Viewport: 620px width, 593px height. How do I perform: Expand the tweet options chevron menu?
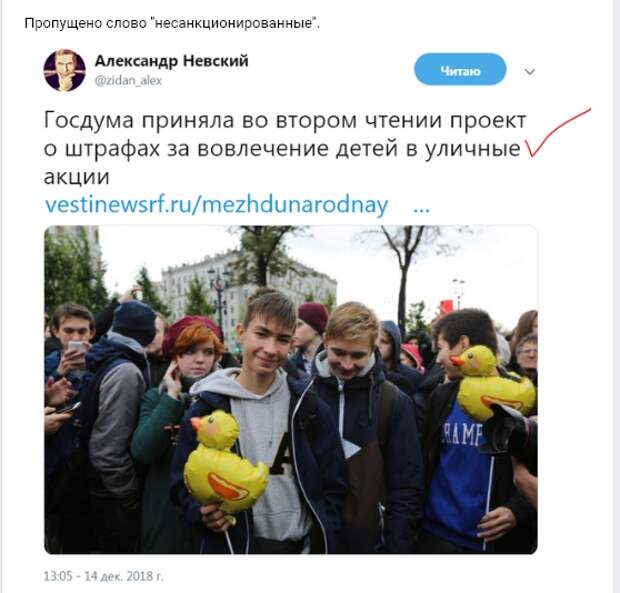coord(529,72)
